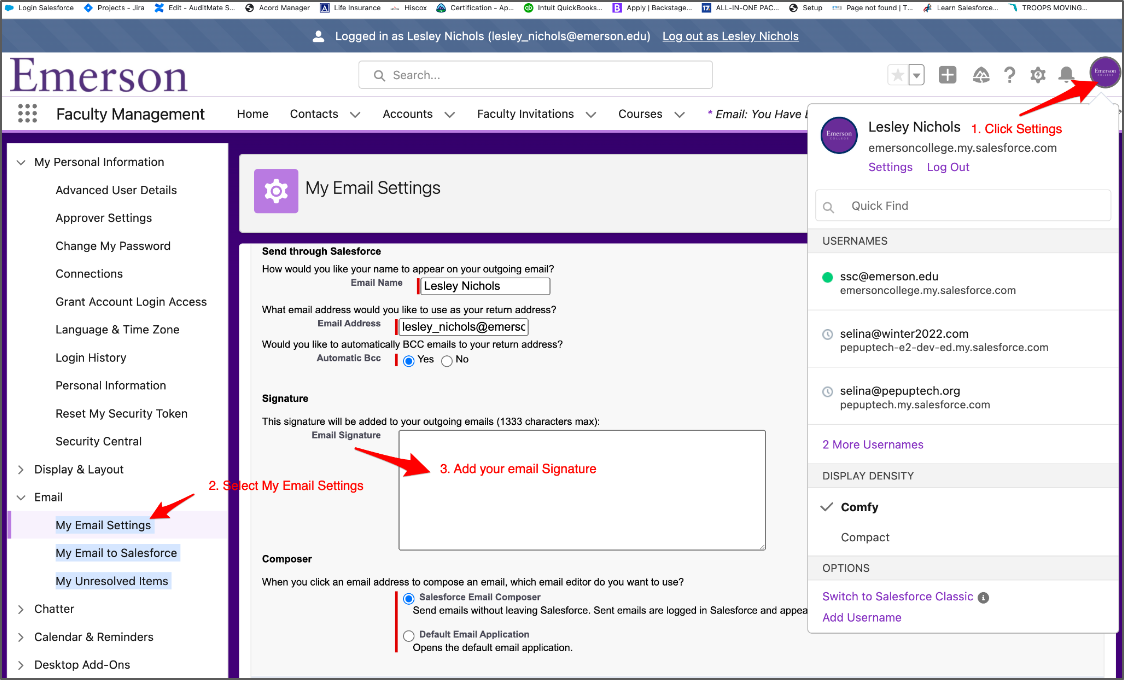The width and height of the screenshot is (1124, 680).
Task: Click the Email Signature text area
Action: tap(582, 490)
